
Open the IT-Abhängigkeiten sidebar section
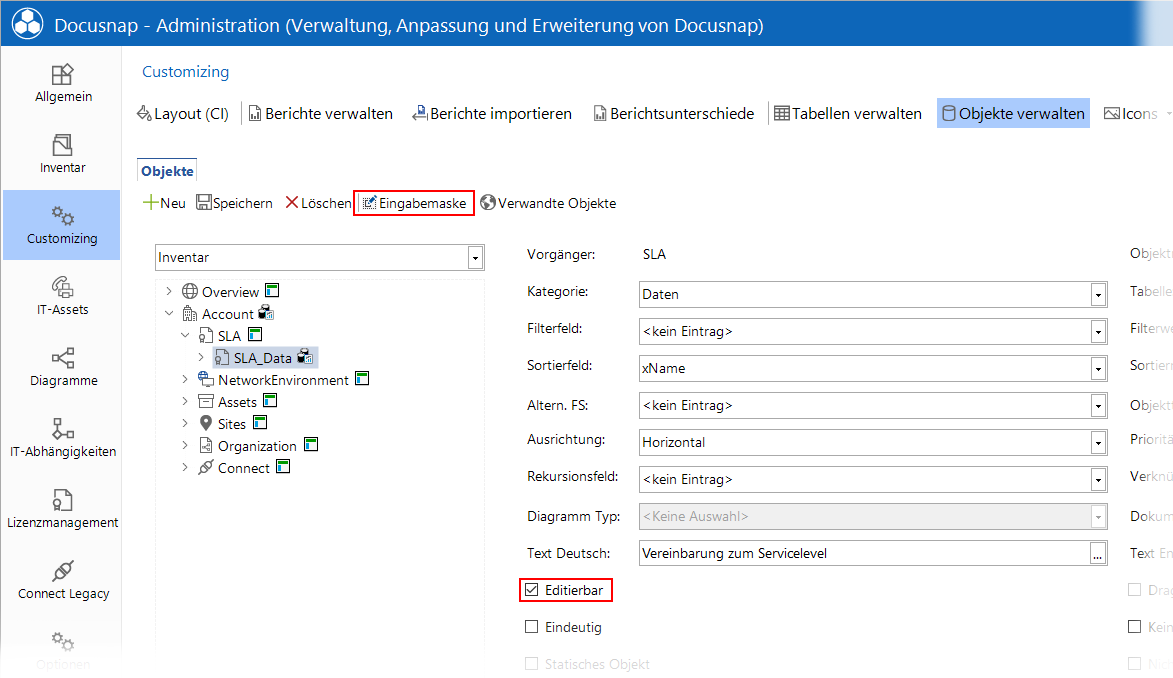[63, 439]
